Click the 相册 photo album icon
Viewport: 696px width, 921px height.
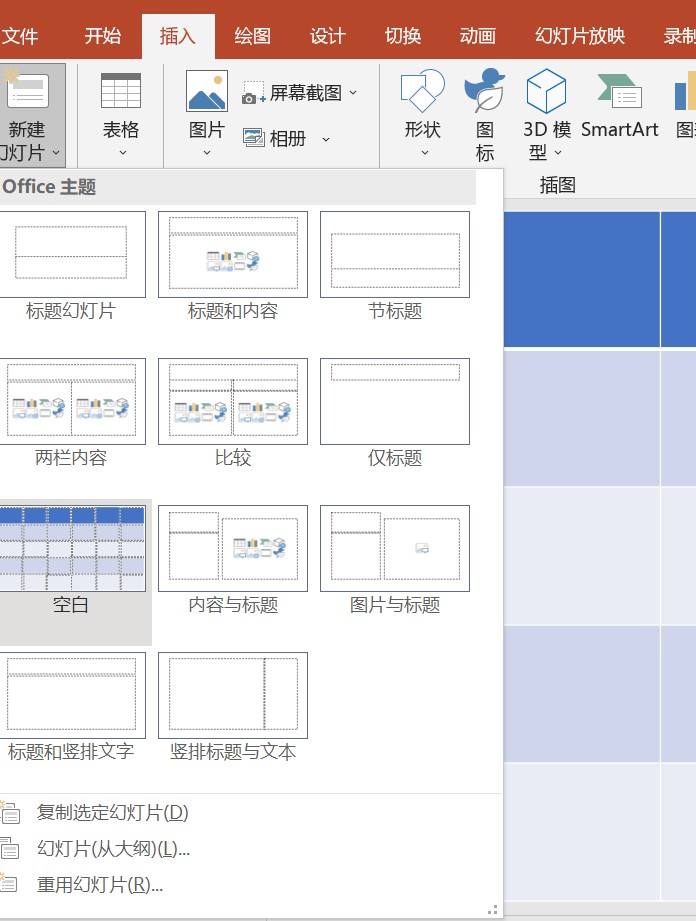(x=254, y=138)
